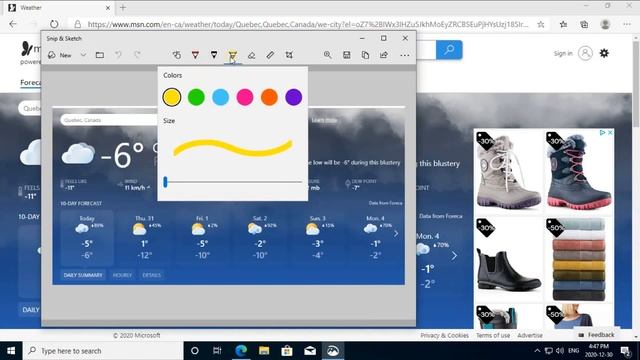Refresh the browser page

[54, 24]
